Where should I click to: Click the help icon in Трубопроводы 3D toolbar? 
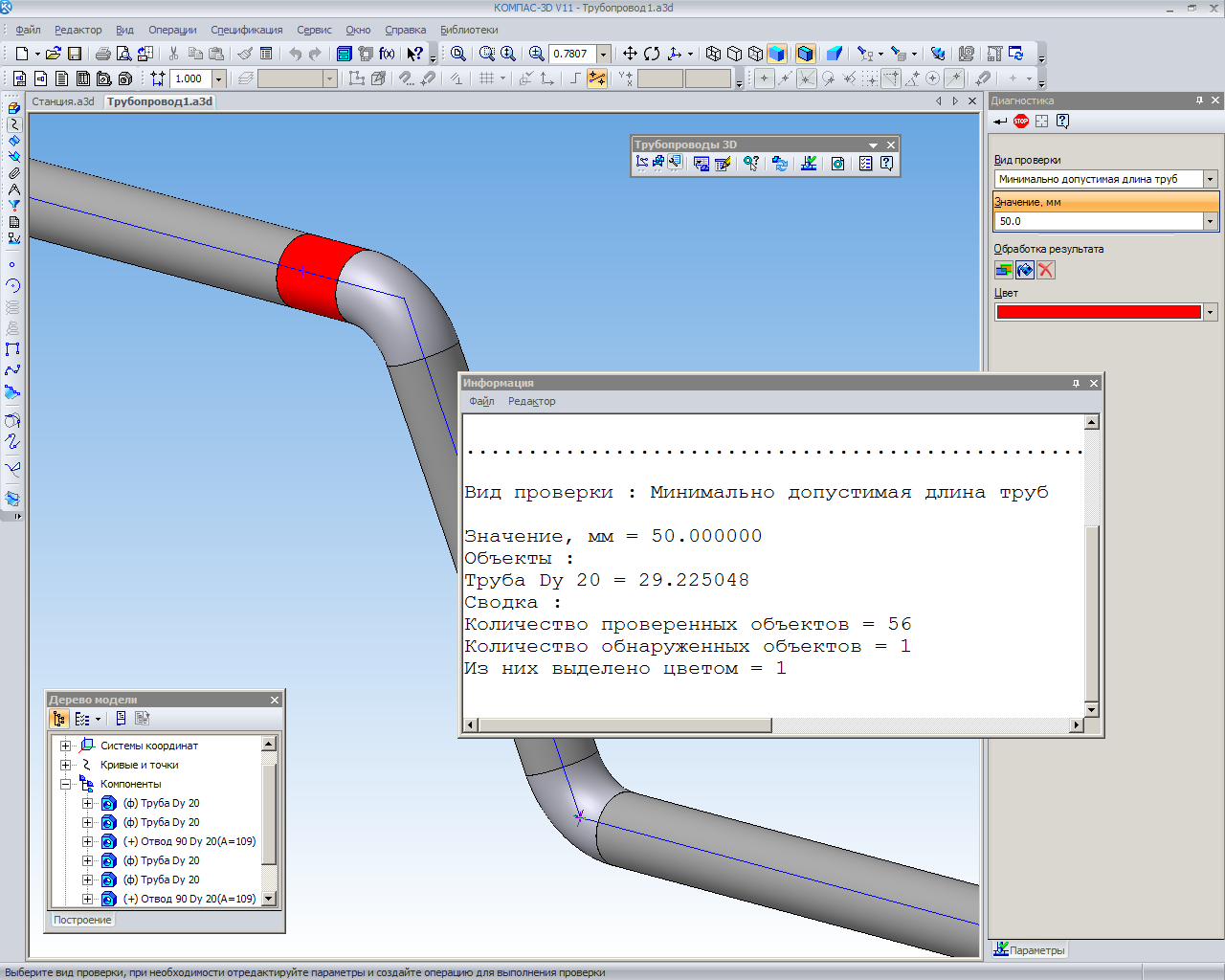click(x=887, y=164)
